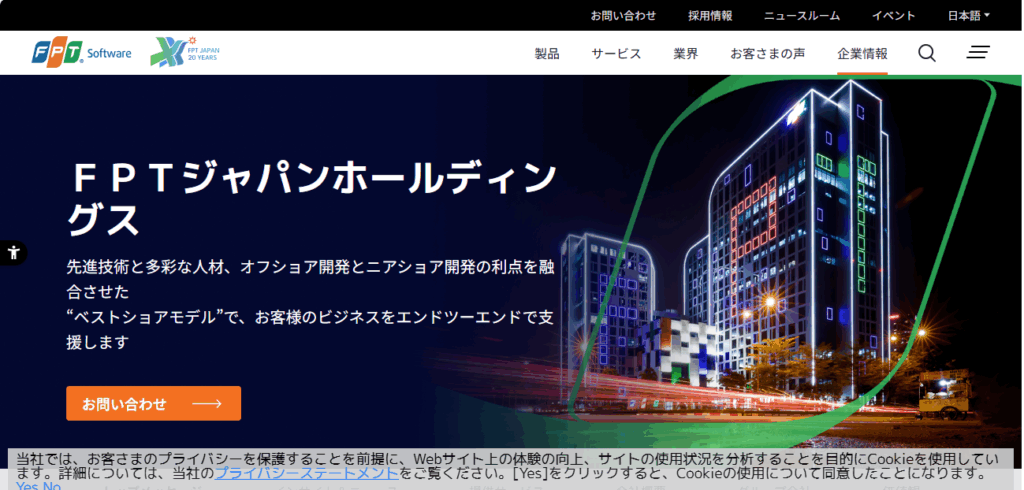Expand the 日本語 language dropdown
The image size is (1024, 490).
(968, 16)
